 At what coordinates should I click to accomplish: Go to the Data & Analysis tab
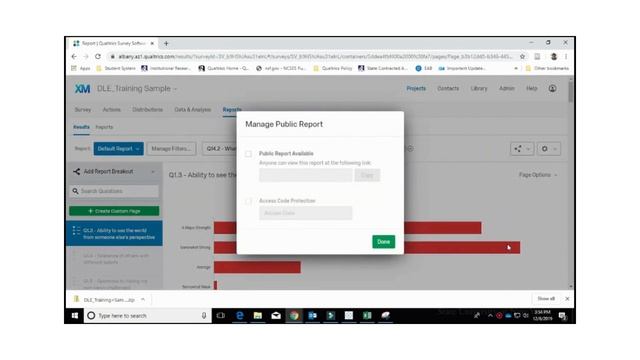[x=193, y=110]
